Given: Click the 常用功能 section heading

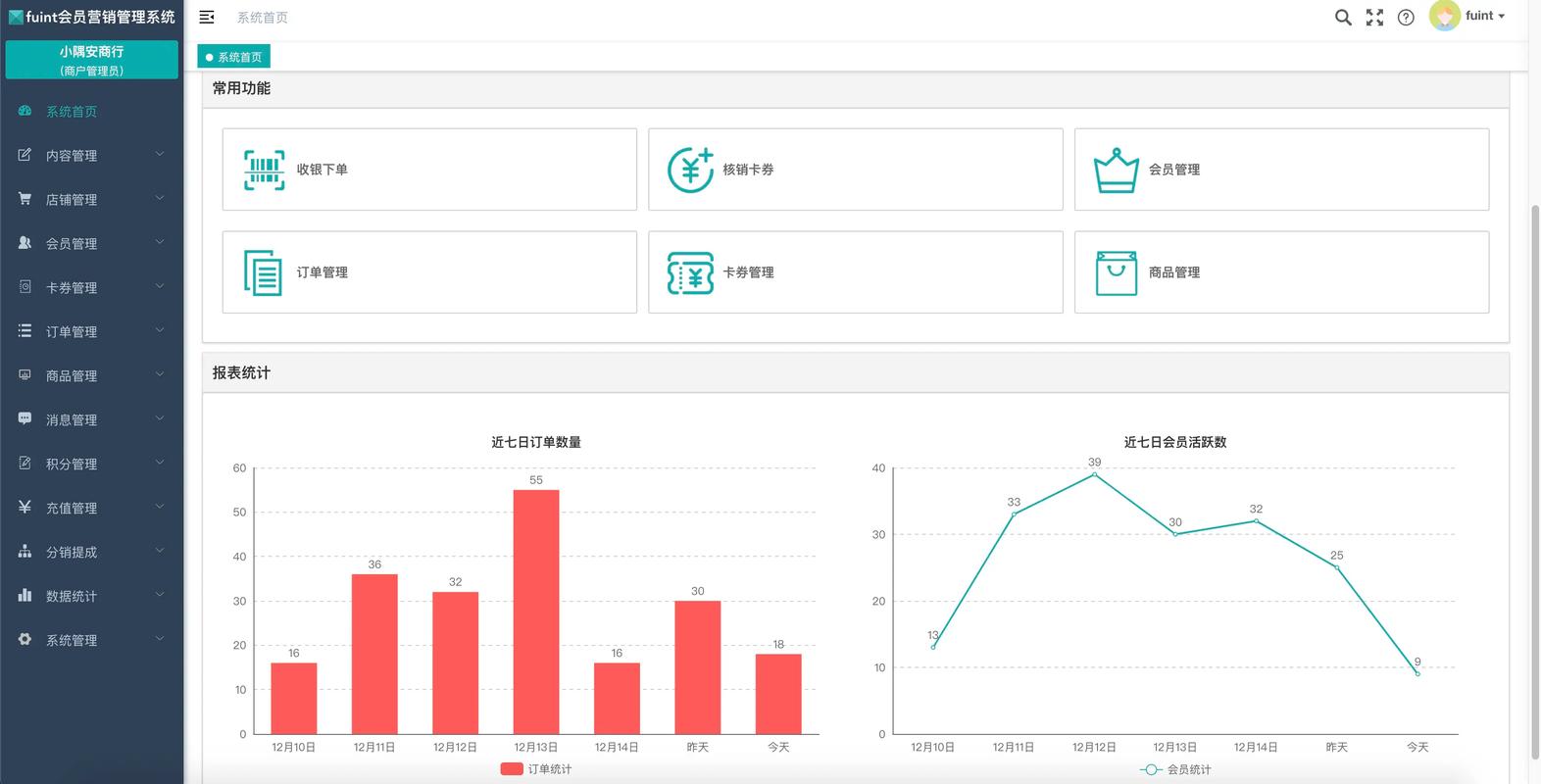Looking at the screenshot, I should coord(241,88).
